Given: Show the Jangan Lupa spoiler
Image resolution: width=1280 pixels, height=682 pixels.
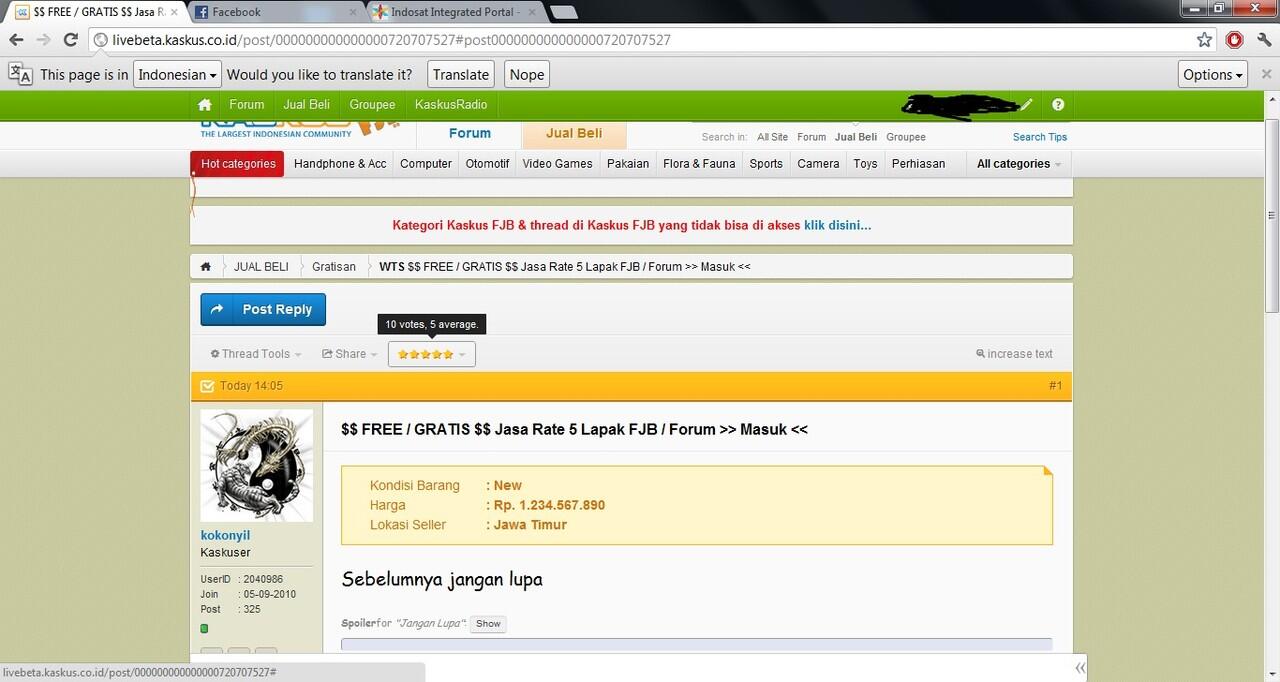Looking at the screenshot, I should [488, 624].
